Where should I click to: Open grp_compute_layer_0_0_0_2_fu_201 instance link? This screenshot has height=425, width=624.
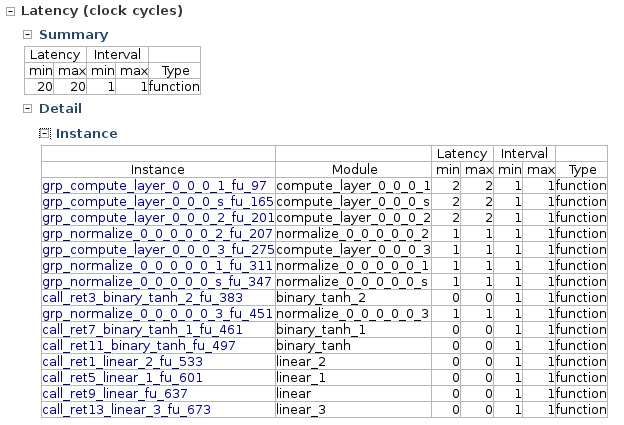[x=158, y=218]
